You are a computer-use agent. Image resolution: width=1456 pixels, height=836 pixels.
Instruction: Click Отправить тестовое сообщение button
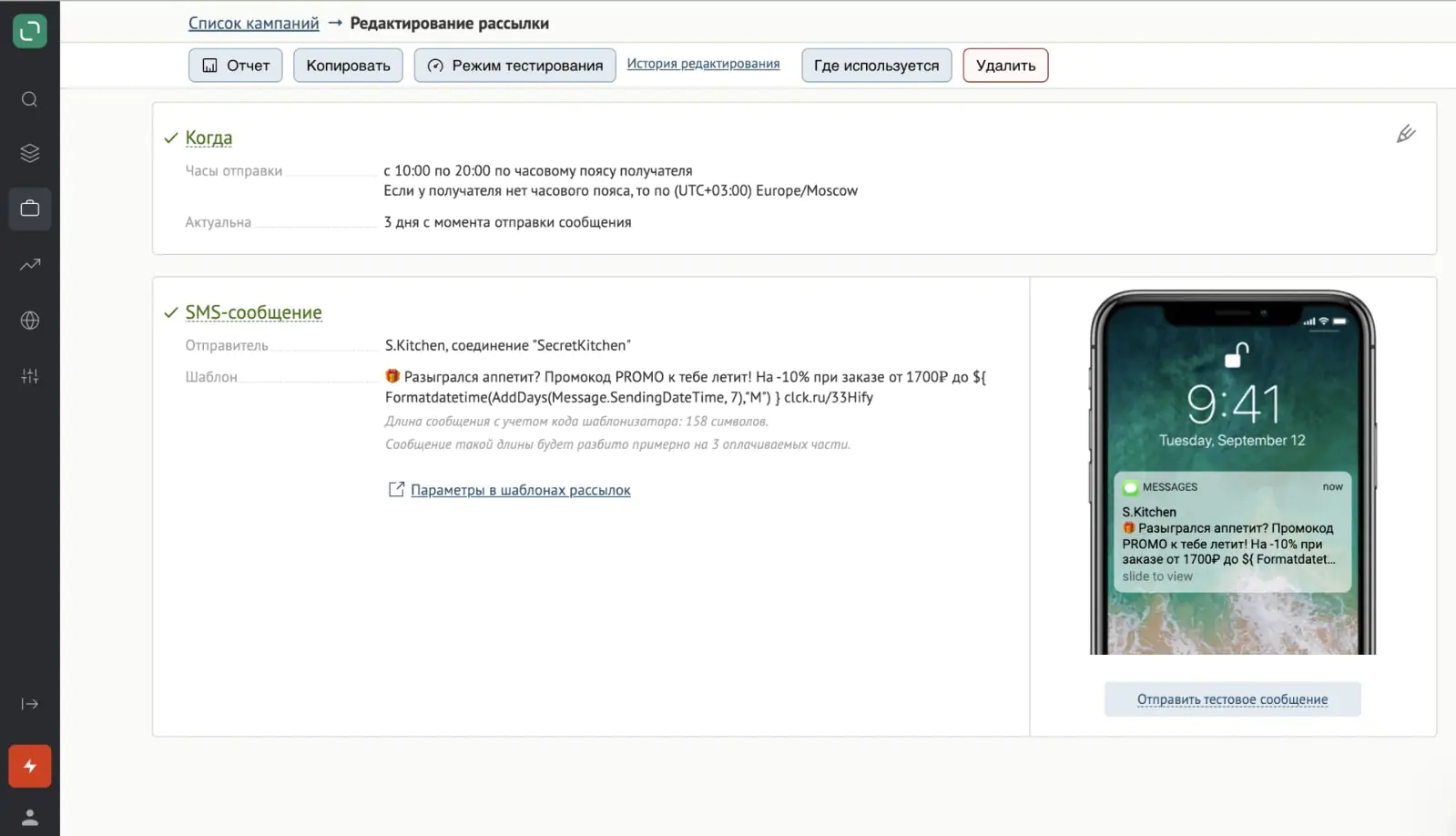coord(1232,699)
